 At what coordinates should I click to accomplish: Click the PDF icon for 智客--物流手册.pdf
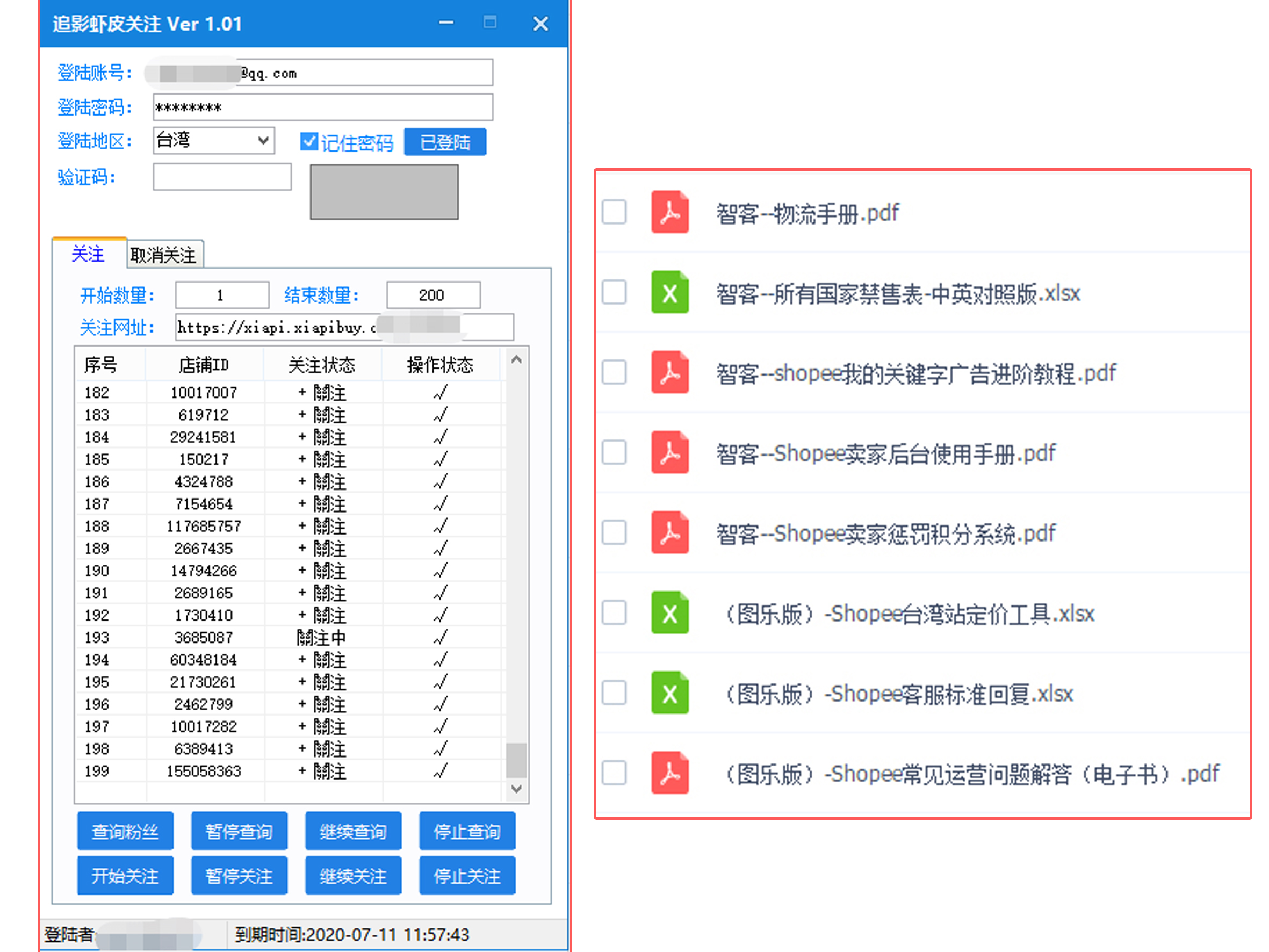(x=669, y=212)
